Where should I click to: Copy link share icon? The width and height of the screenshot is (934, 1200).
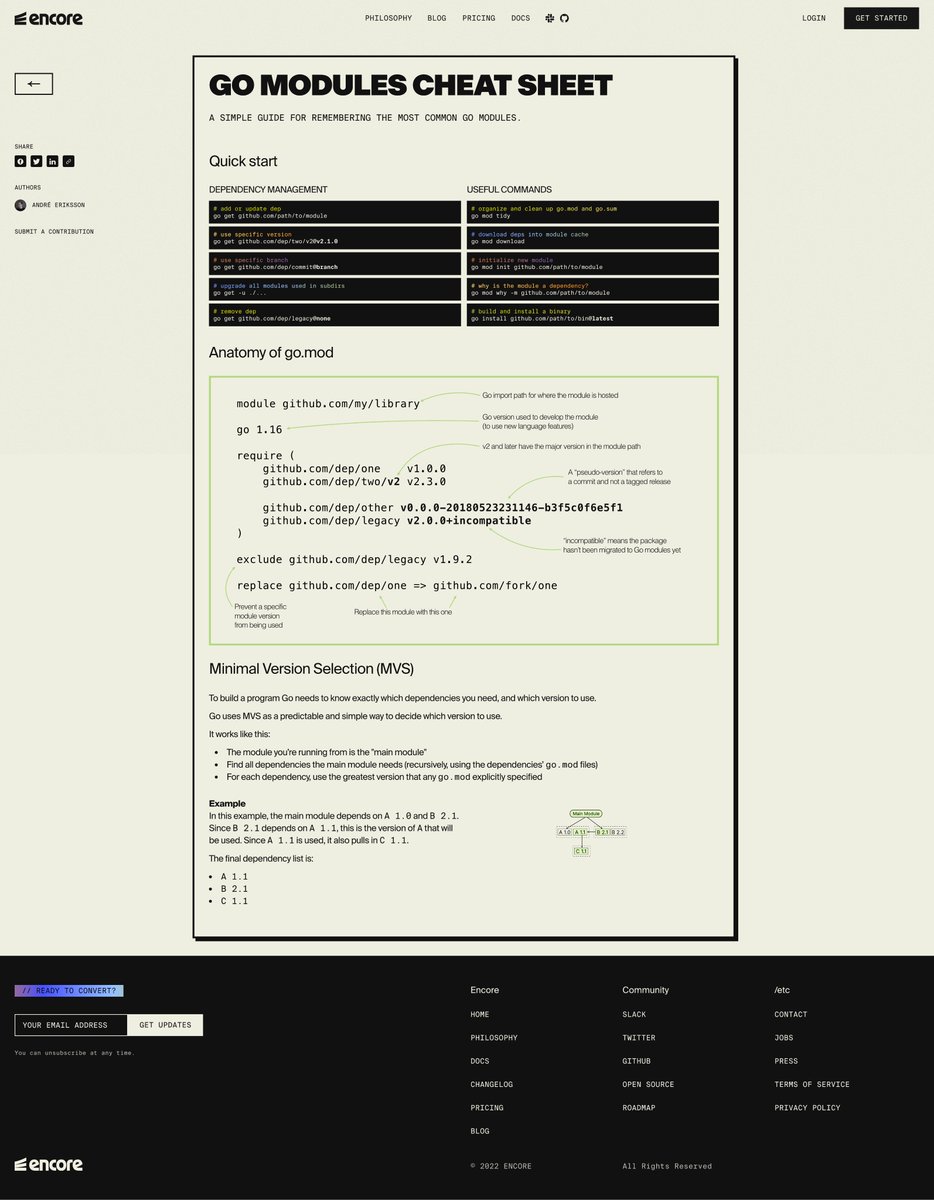point(68,161)
